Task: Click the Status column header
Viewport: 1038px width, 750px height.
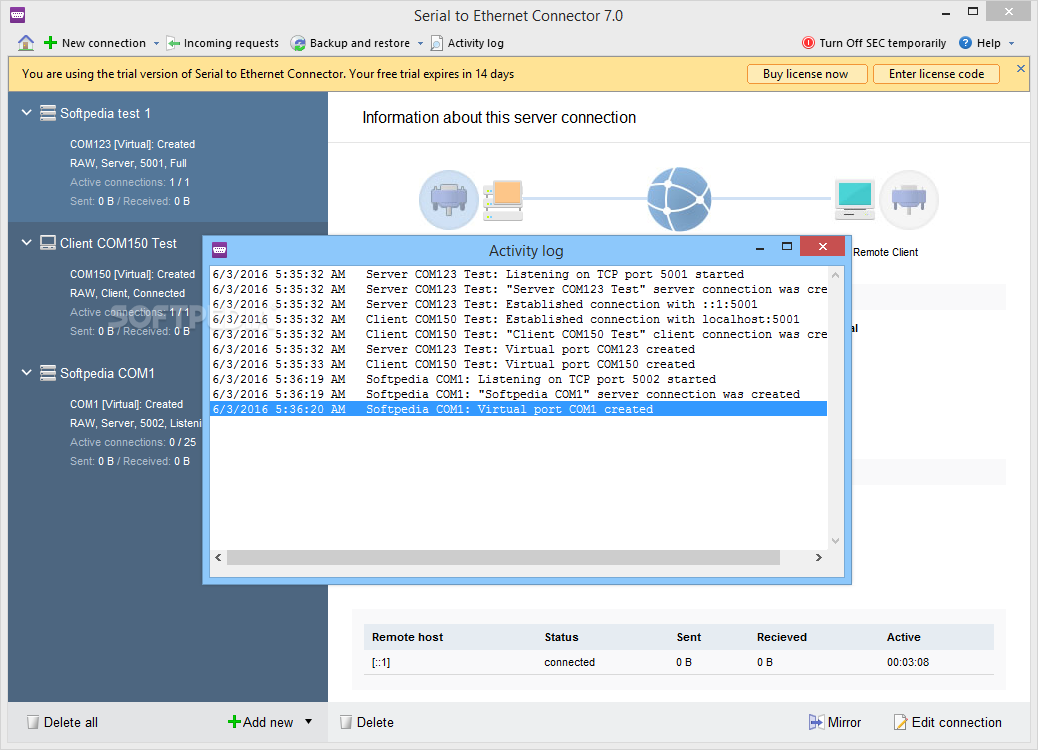Action: (x=561, y=637)
